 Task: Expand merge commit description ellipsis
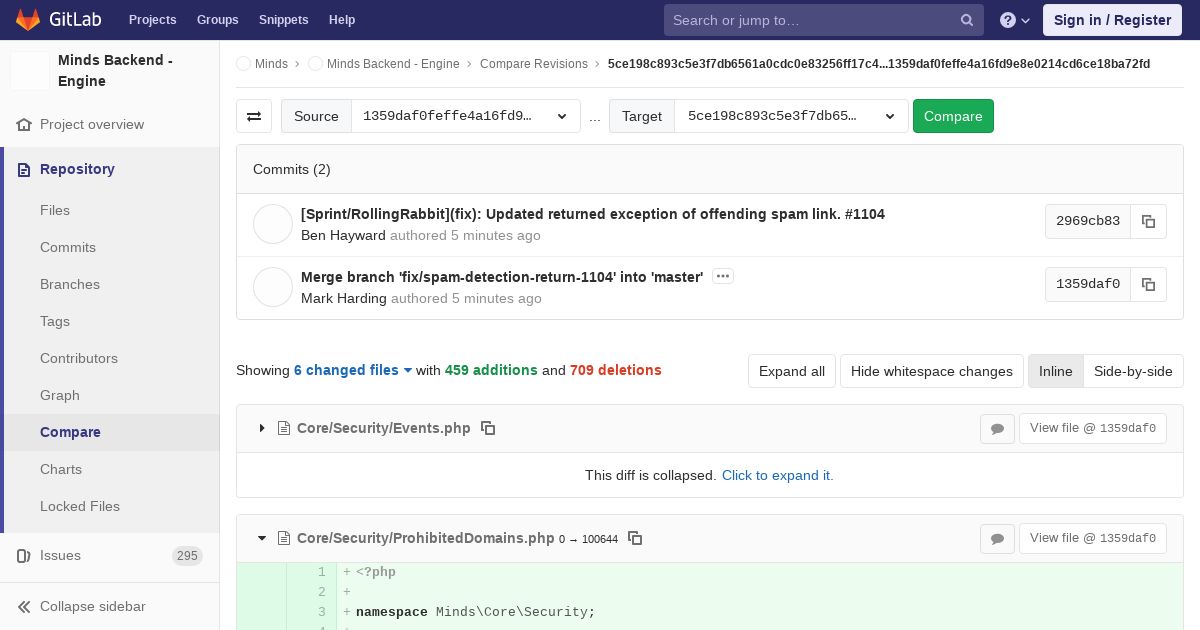723,276
